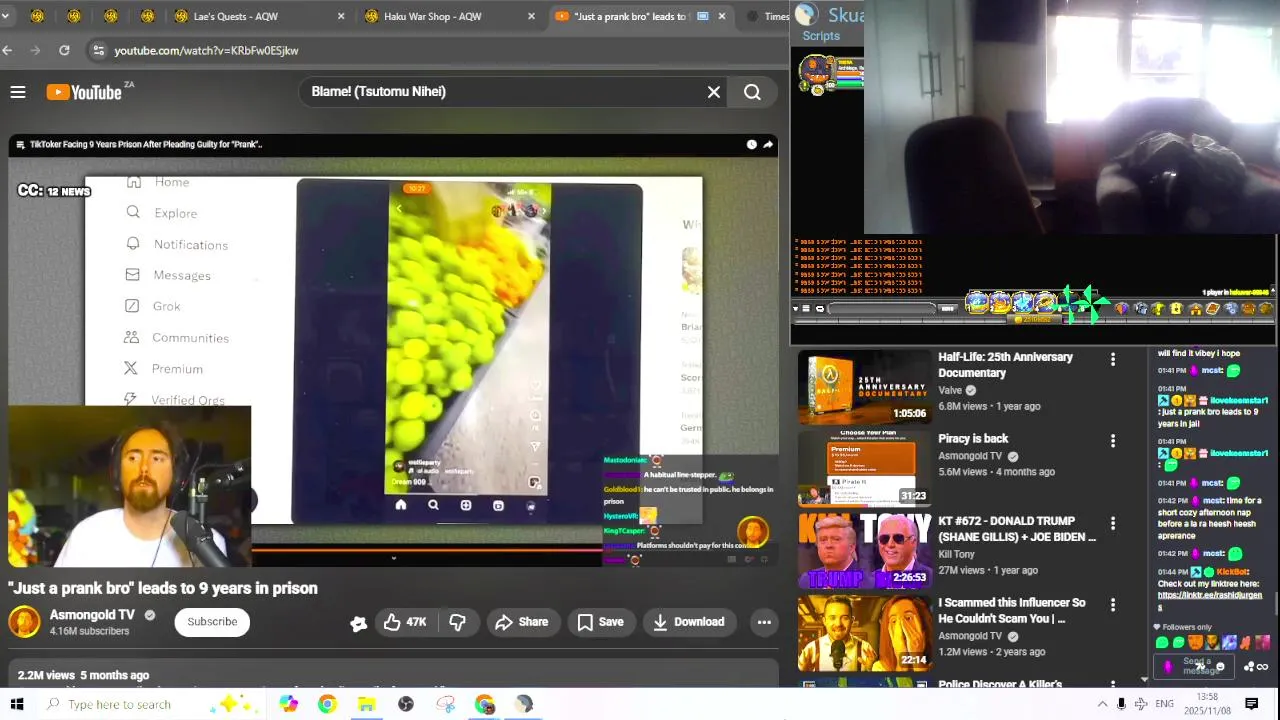Screen dimensions: 1280x720
Task: Open the YouTube hamburger guide menu
Action: [x=17, y=92]
